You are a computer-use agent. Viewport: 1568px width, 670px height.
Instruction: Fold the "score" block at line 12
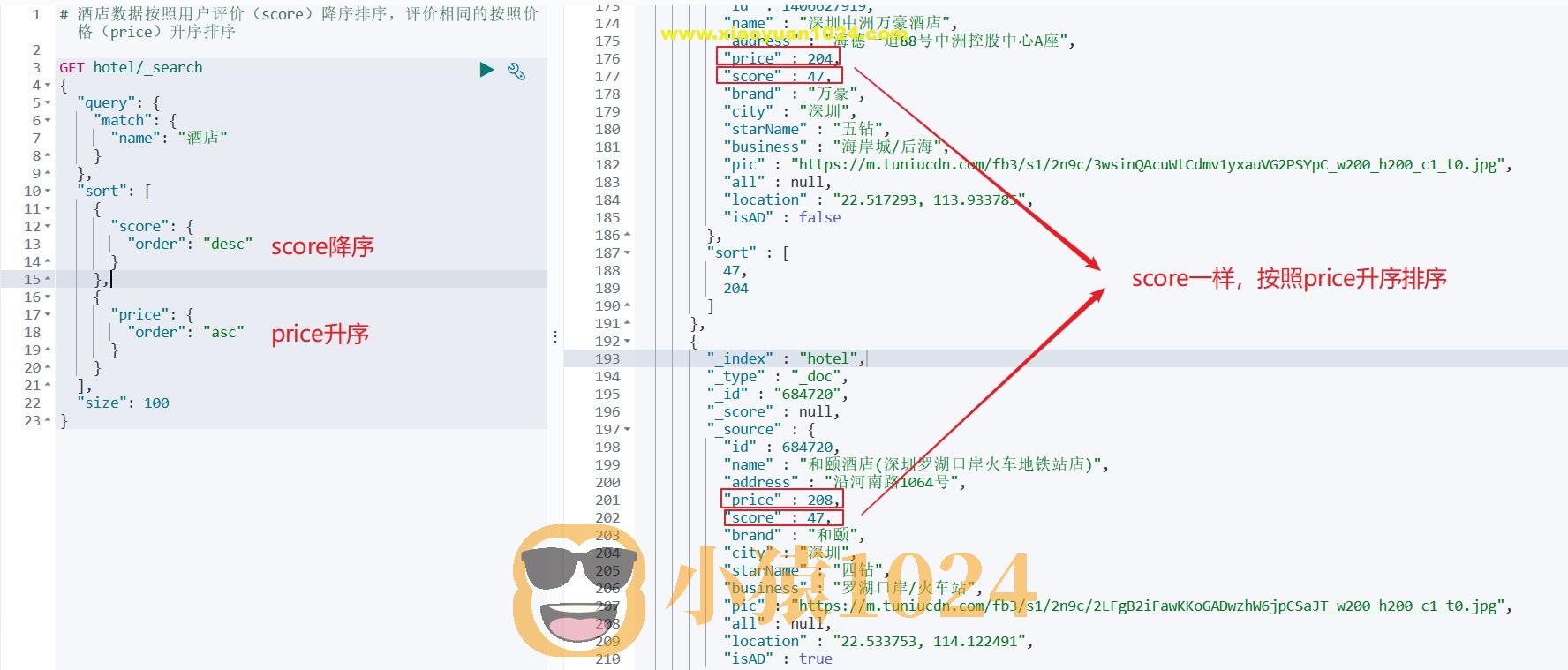point(48,227)
